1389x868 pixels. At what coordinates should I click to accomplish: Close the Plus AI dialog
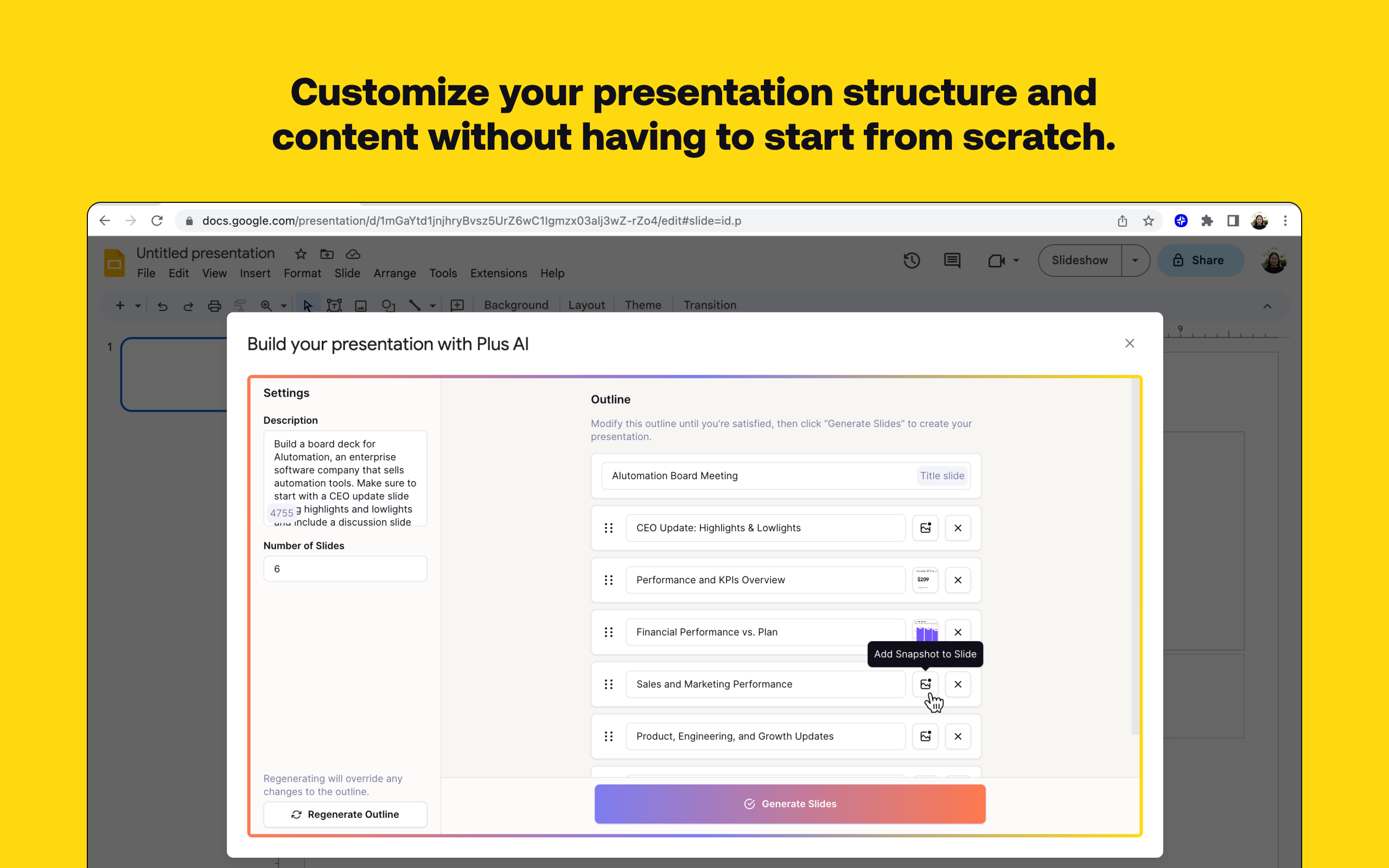pos(1130,343)
